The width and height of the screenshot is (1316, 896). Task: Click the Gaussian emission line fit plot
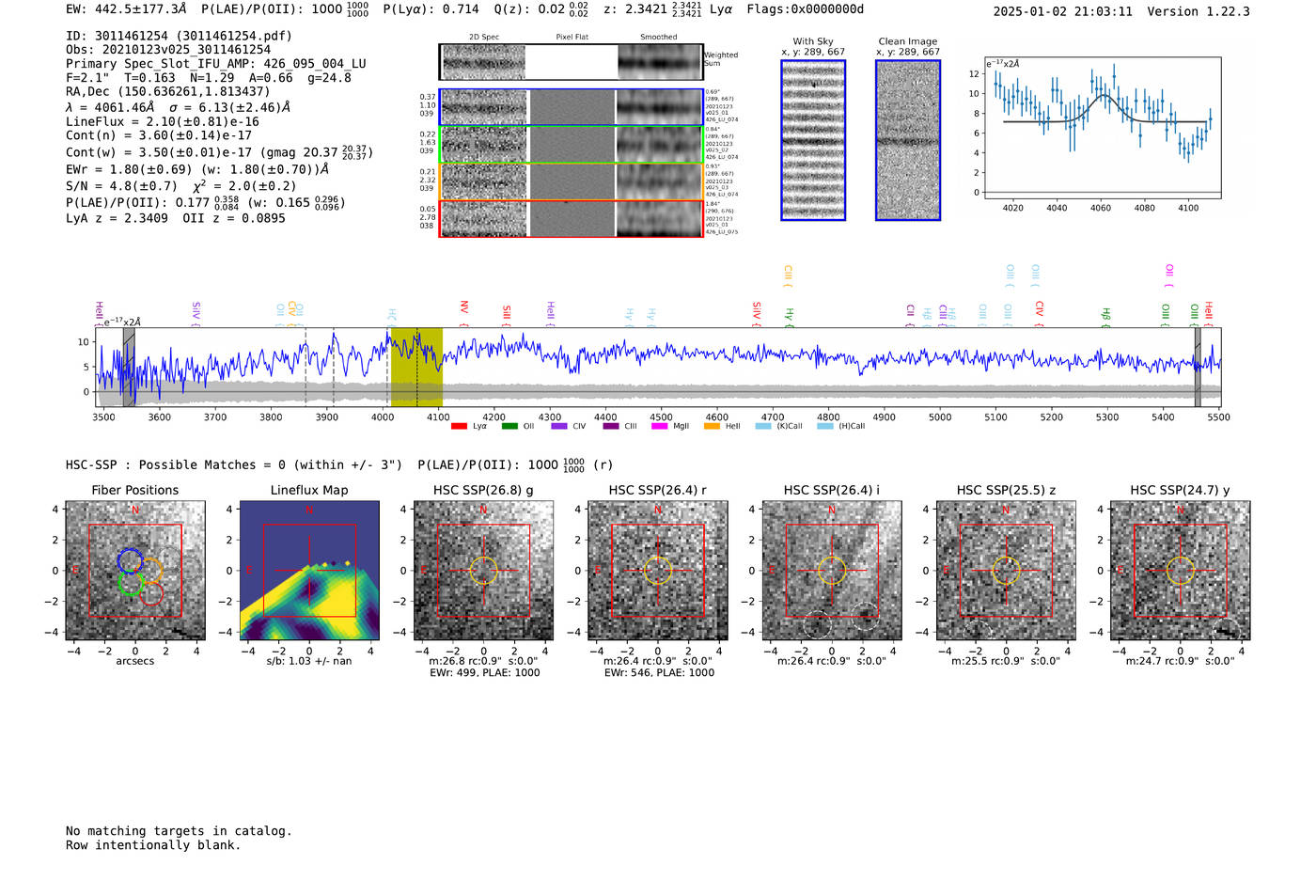point(1102,128)
